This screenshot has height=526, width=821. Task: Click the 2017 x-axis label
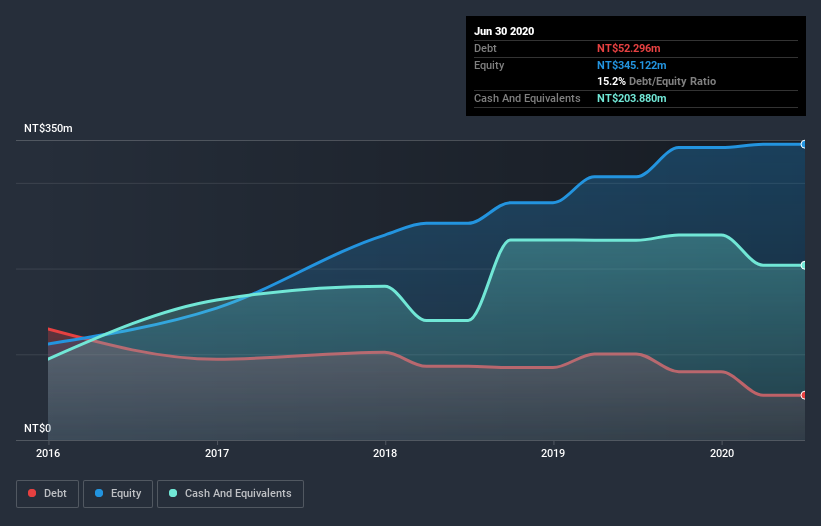(217, 453)
